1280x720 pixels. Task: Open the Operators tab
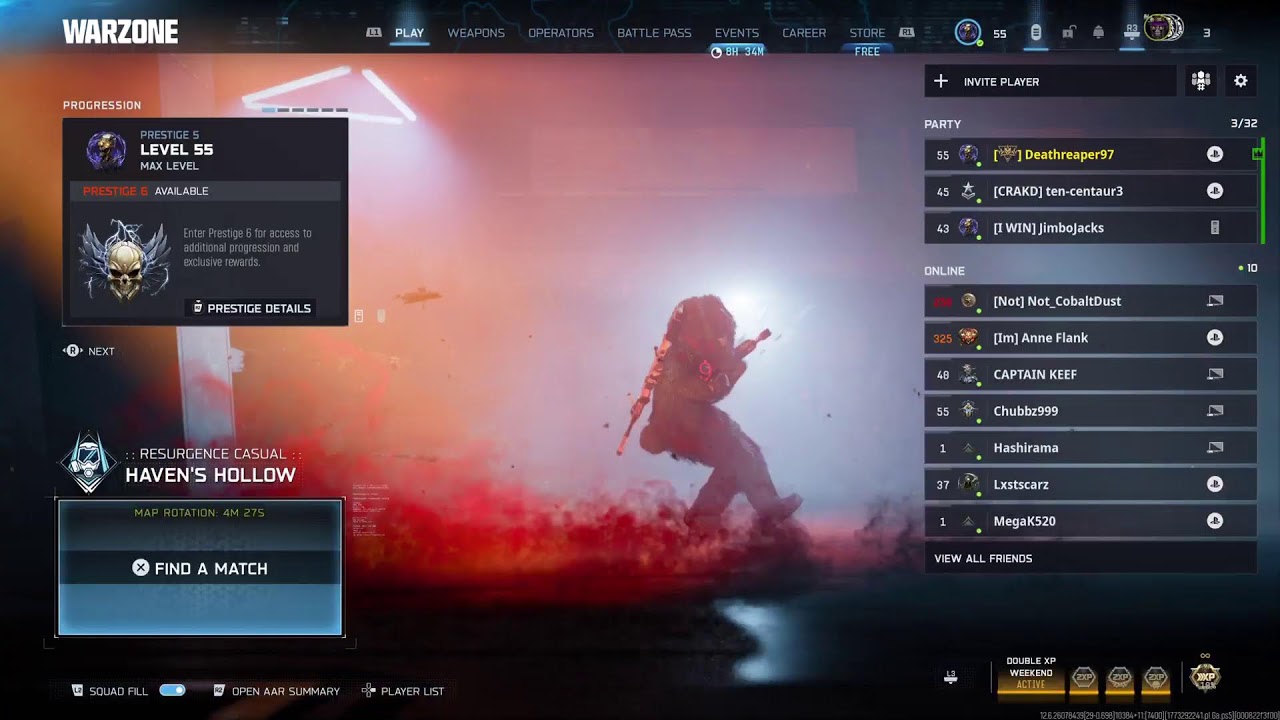pos(561,33)
